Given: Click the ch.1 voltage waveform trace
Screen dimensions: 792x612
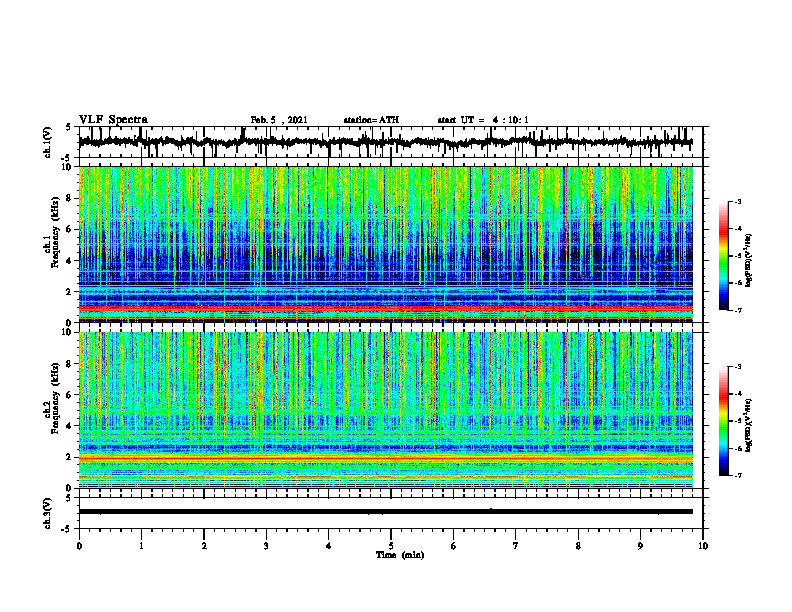Looking at the screenshot, I should pyautogui.click(x=385, y=142).
